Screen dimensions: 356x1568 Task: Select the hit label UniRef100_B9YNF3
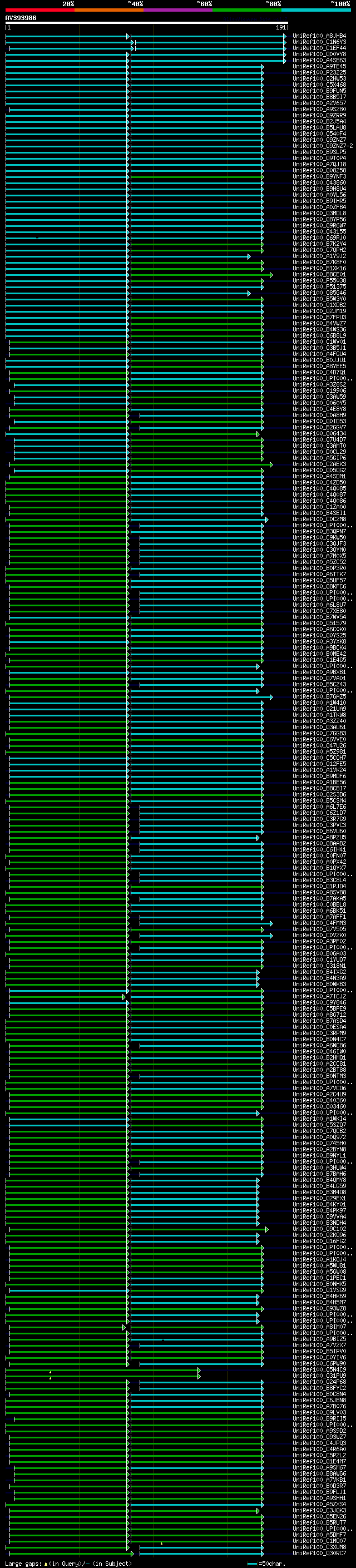319,176
